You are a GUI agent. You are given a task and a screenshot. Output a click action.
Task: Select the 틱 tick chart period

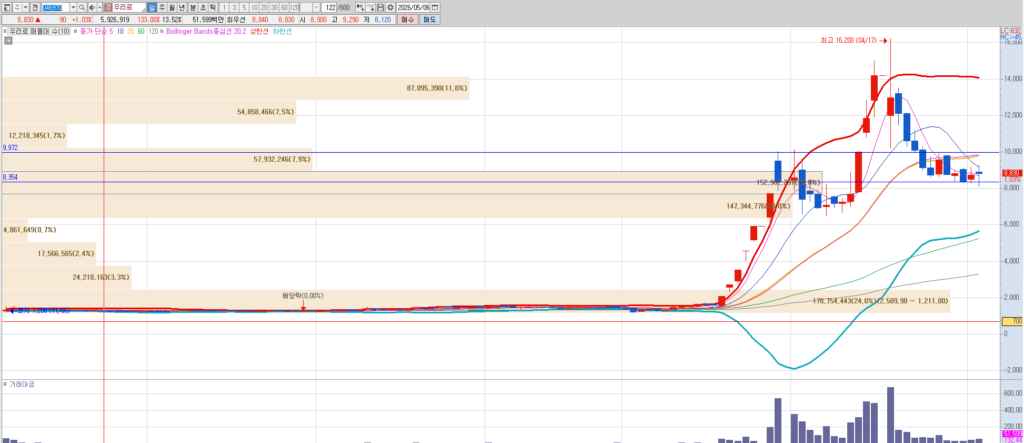coord(212,7)
